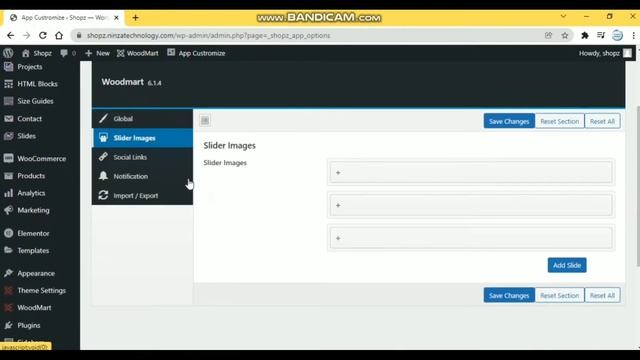Expand the third slide row
640x360 pixels.
click(x=471, y=238)
